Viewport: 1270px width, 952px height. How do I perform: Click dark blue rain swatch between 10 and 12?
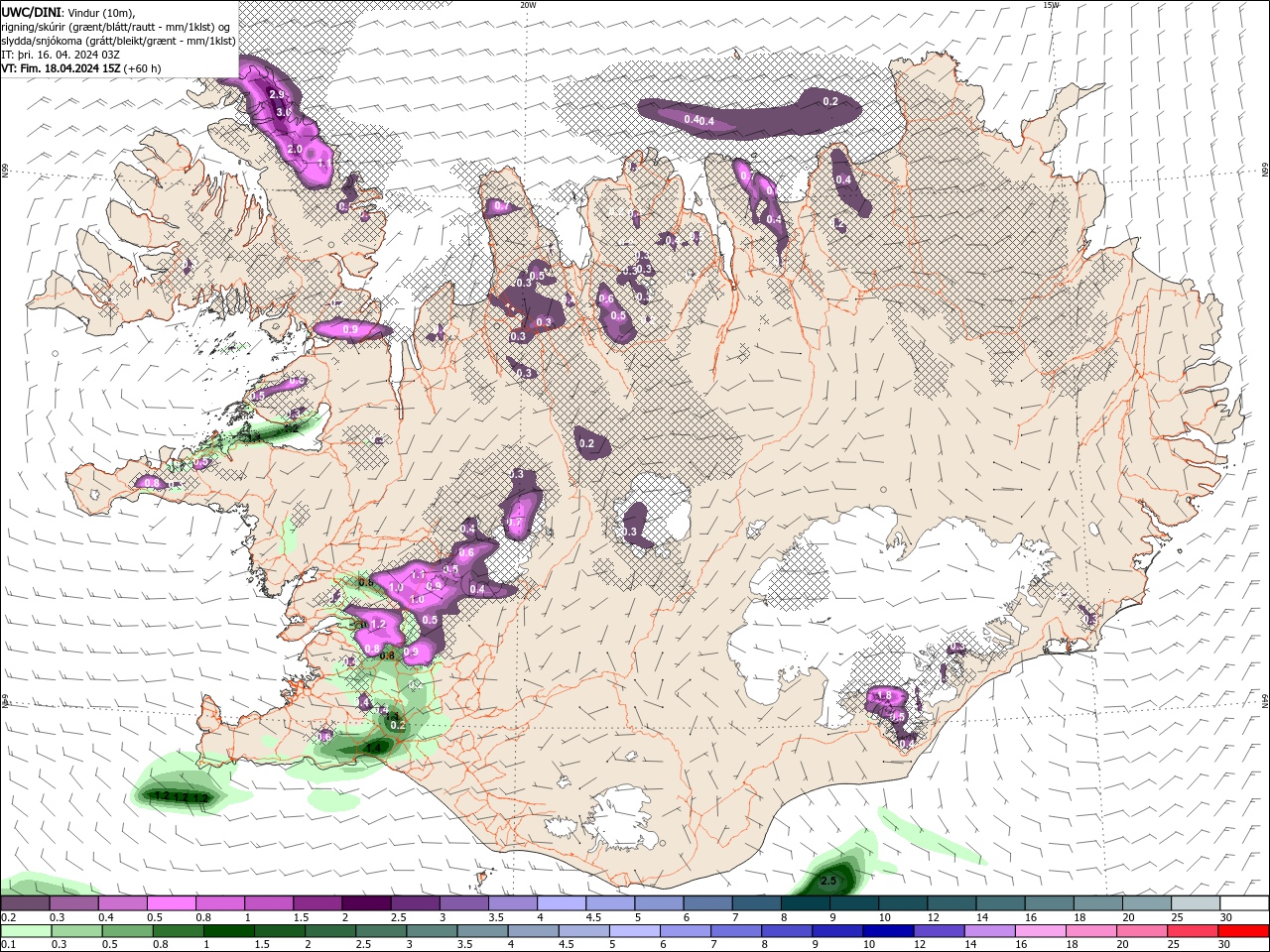[x=890, y=931]
